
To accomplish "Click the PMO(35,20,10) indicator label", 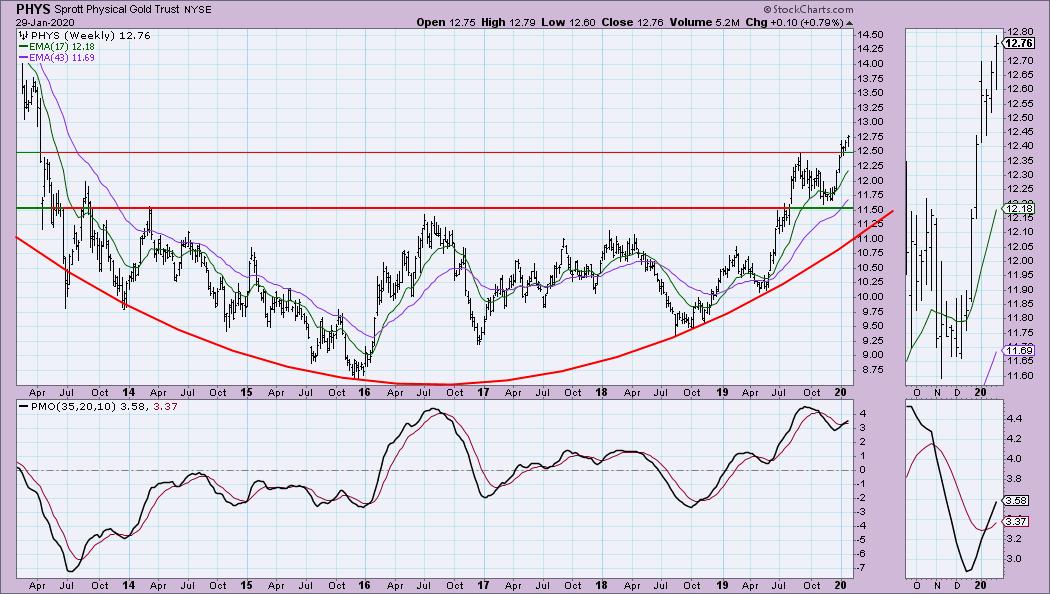I will tap(72, 406).
